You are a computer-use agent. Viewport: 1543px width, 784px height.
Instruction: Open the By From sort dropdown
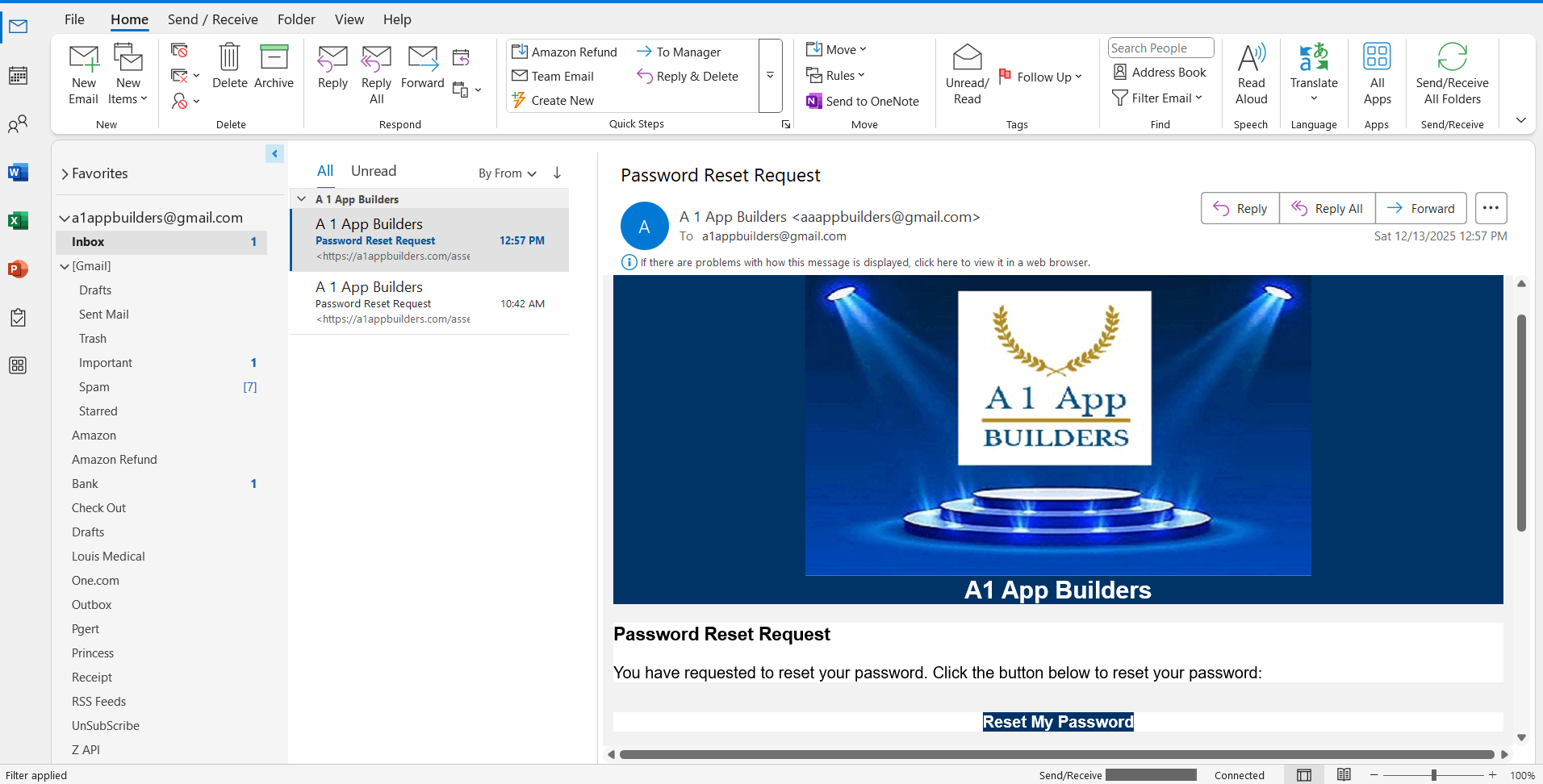(x=506, y=173)
